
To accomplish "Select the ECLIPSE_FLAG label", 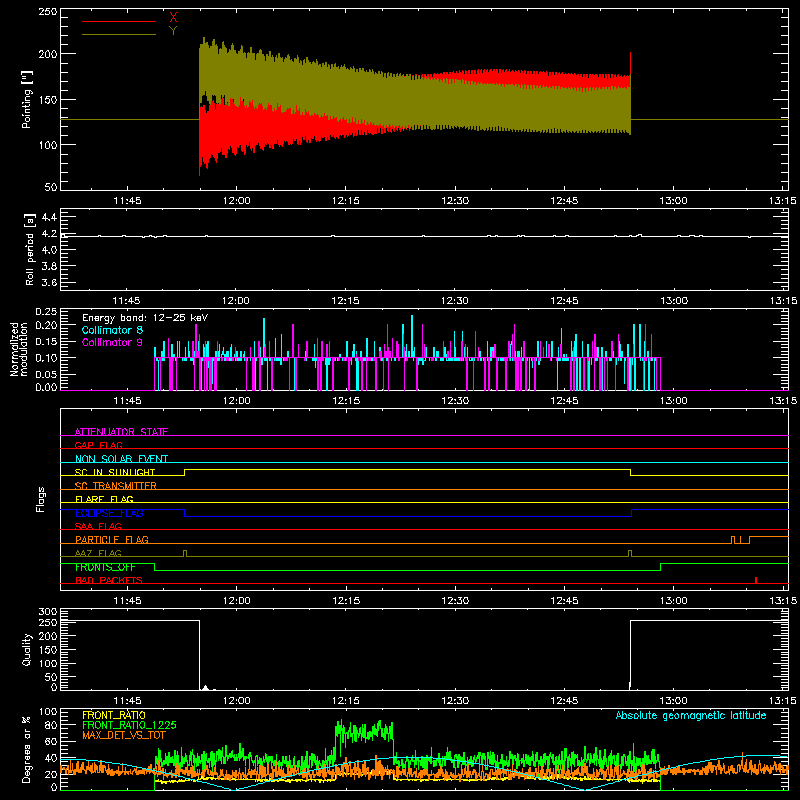I will click(109, 513).
